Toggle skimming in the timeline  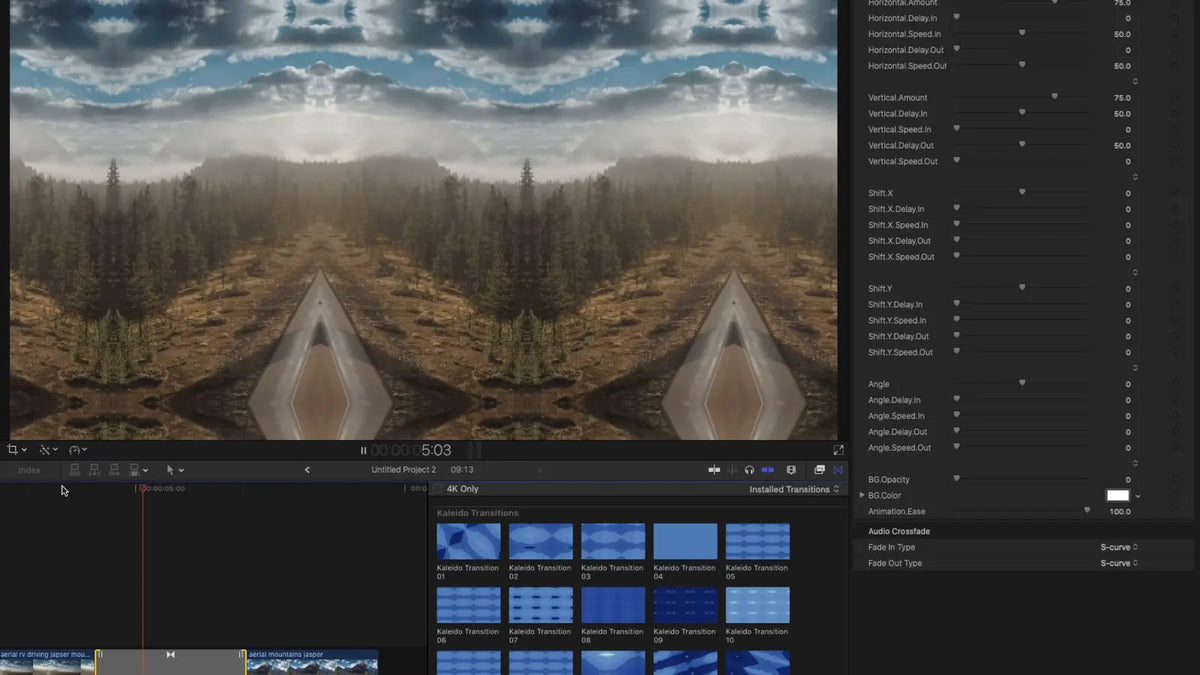714,470
